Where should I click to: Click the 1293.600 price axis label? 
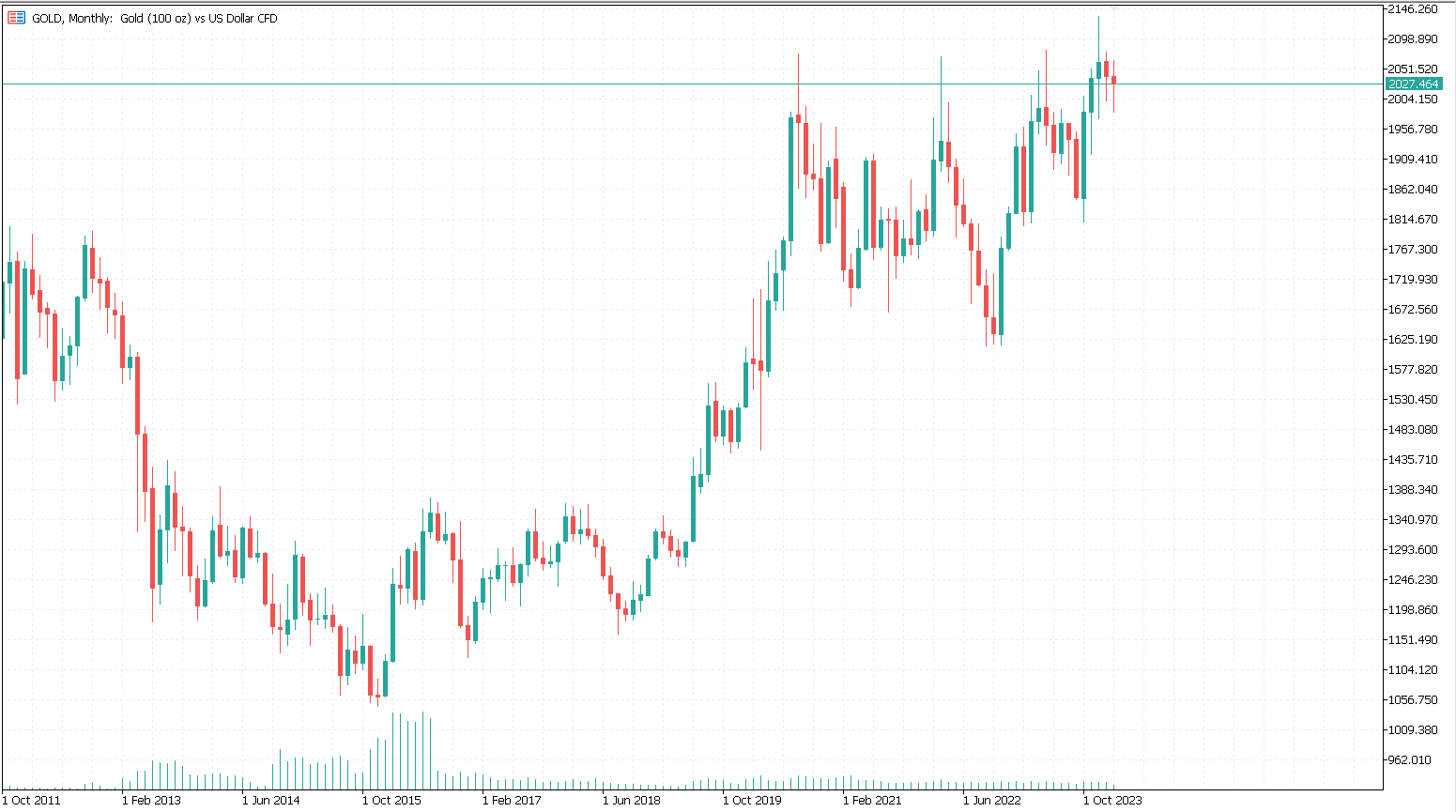coord(1413,550)
